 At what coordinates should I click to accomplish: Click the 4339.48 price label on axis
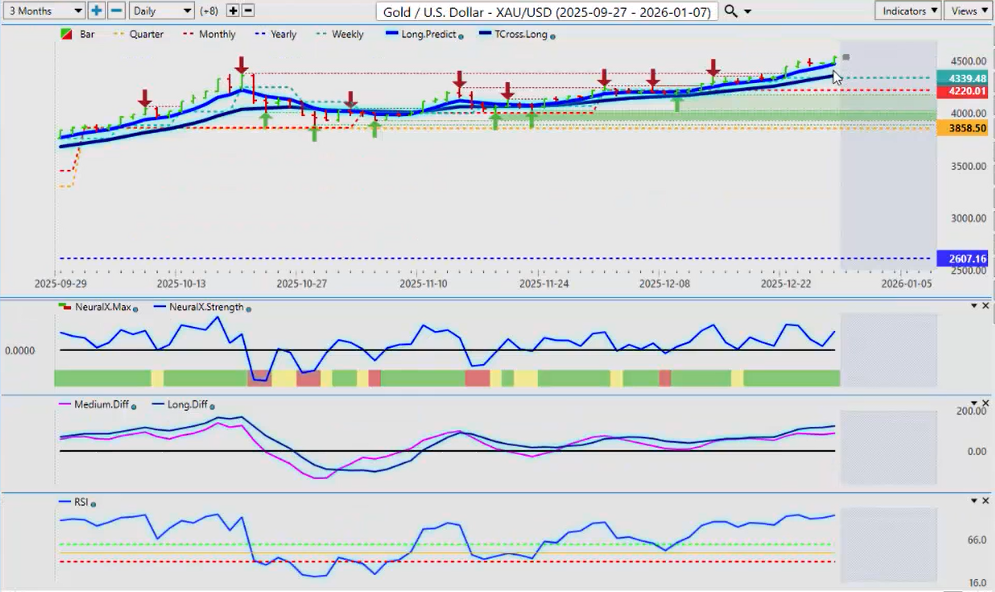point(961,78)
